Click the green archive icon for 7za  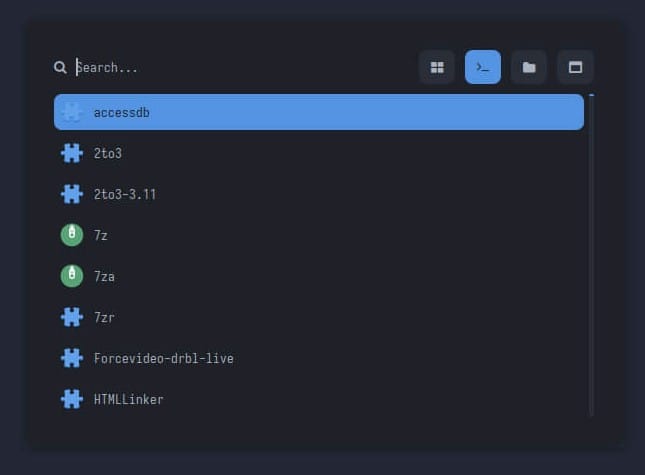tap(72, 276)
